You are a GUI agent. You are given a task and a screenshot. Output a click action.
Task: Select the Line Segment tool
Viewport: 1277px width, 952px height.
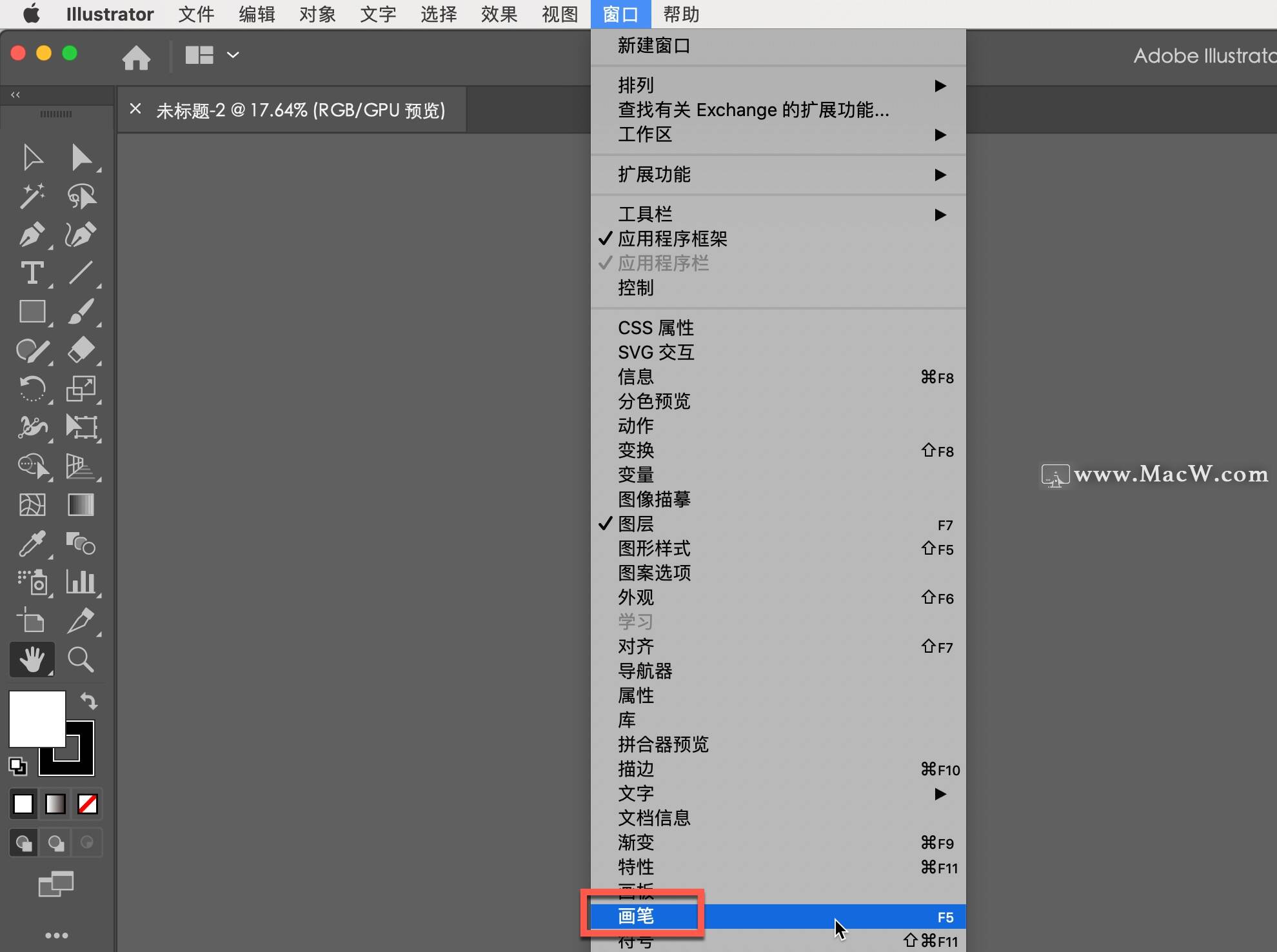(81, 273)
